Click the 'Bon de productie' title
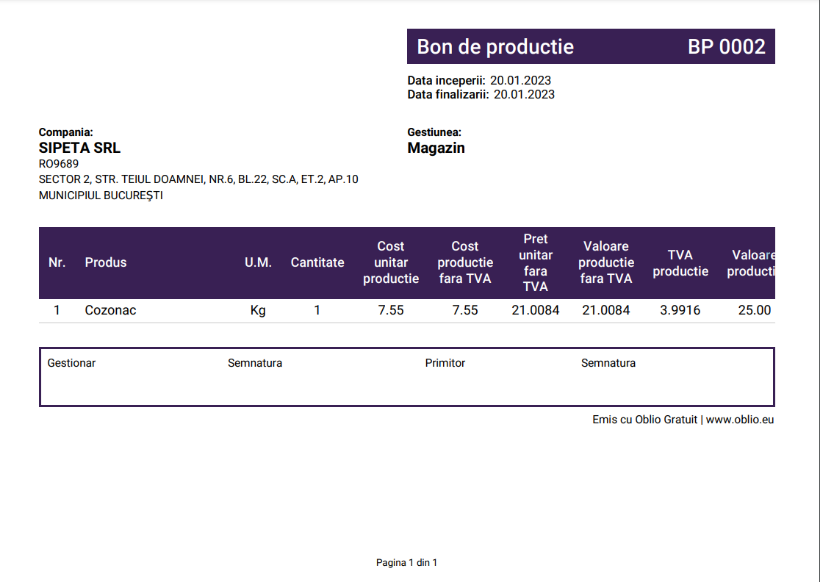 click(495, 47)
